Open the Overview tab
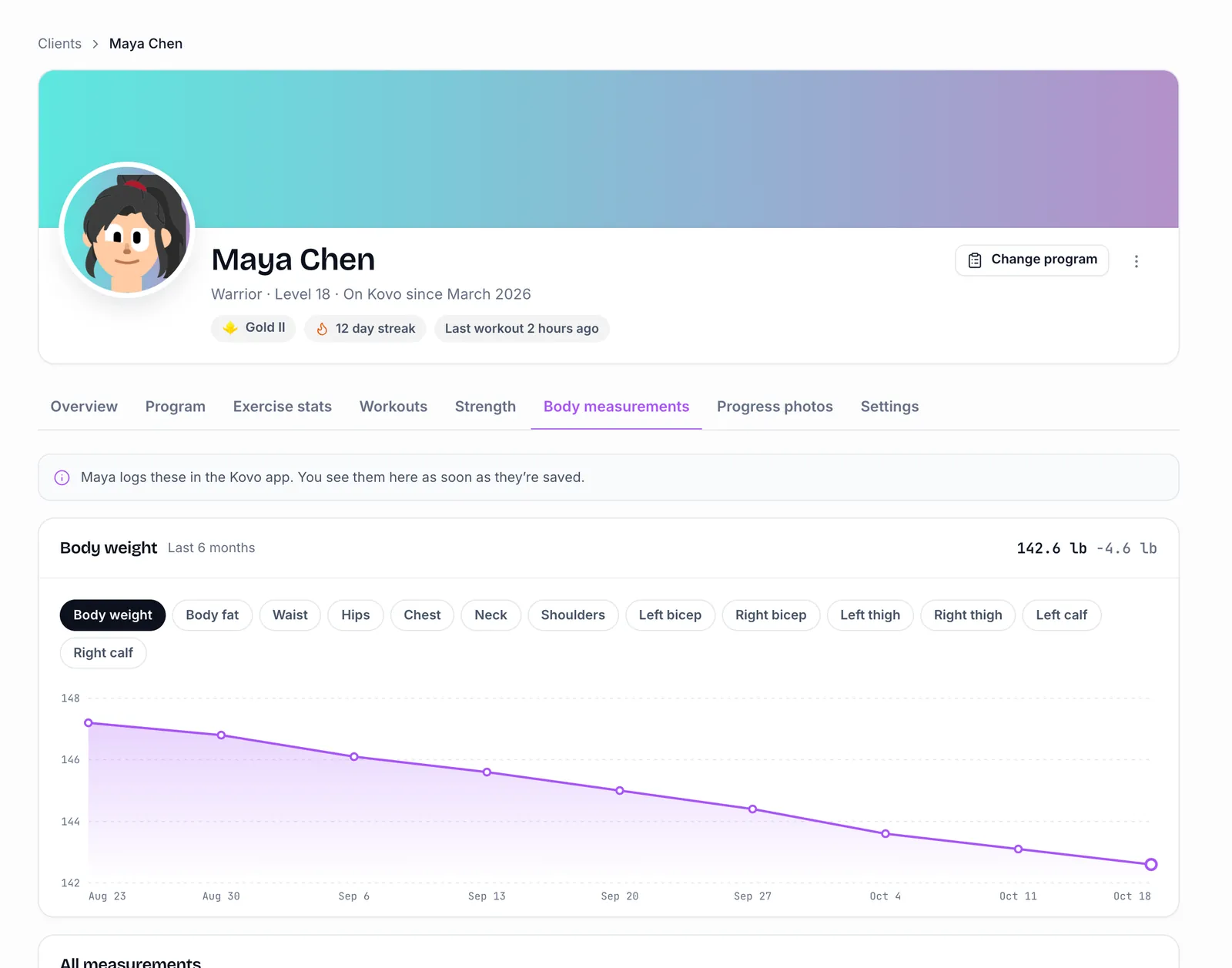Viewport: 1232px width, 968px height. pos(84,407)
